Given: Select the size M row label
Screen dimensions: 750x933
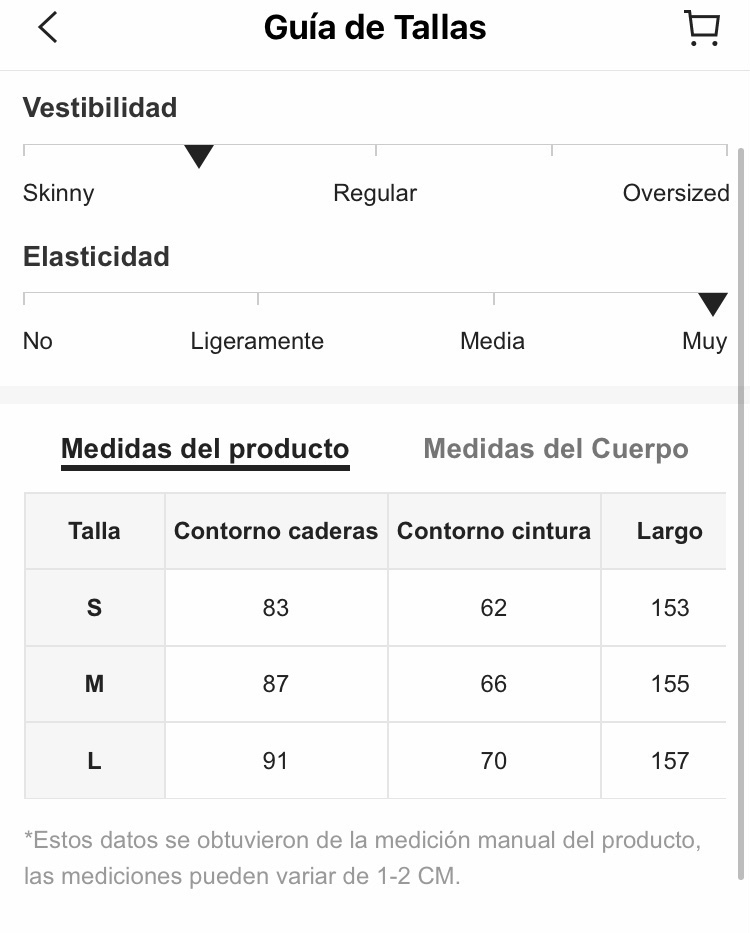Looking at the screenshot, I should (95, 684).
